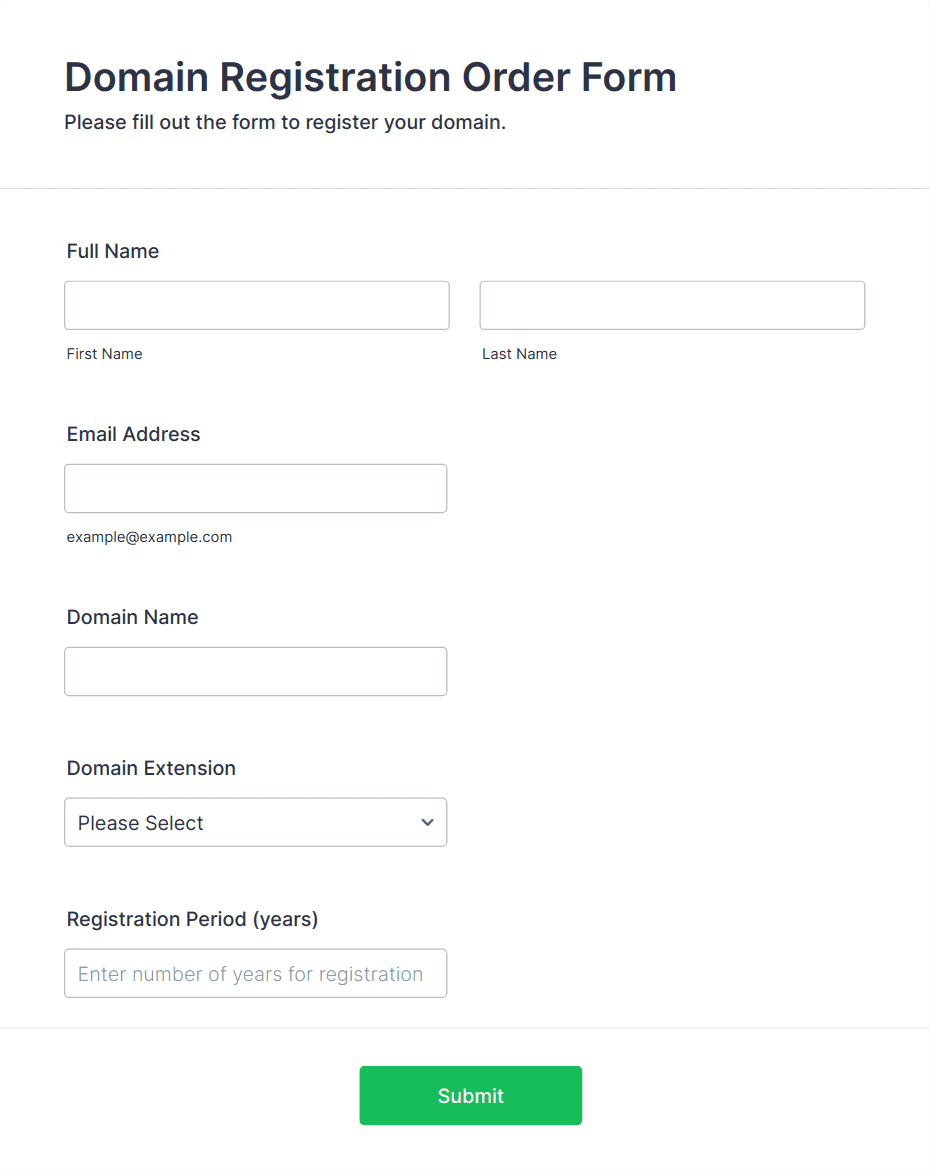Click the 'Last Name' sublabel text

pyautogui.click(x=519, y=354)
